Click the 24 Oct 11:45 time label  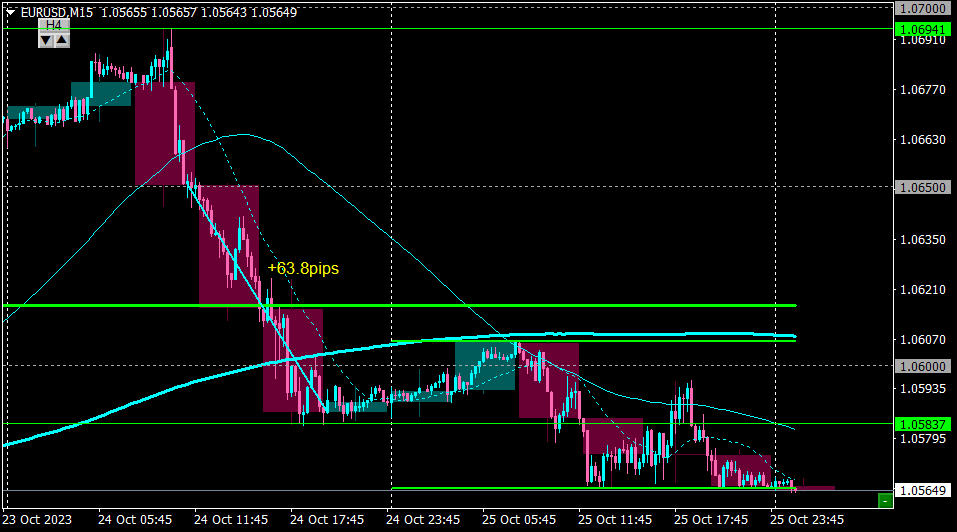coord(231,520)
